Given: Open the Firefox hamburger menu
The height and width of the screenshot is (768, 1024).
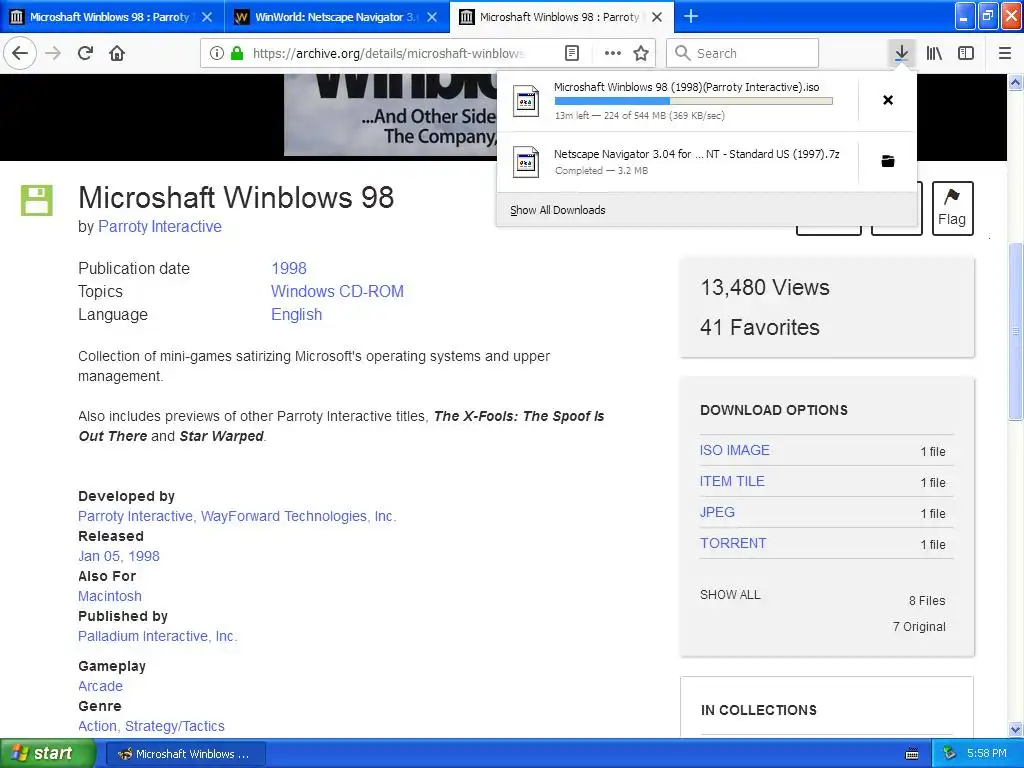Looking at the screenshot, I should pos(1005,53).
